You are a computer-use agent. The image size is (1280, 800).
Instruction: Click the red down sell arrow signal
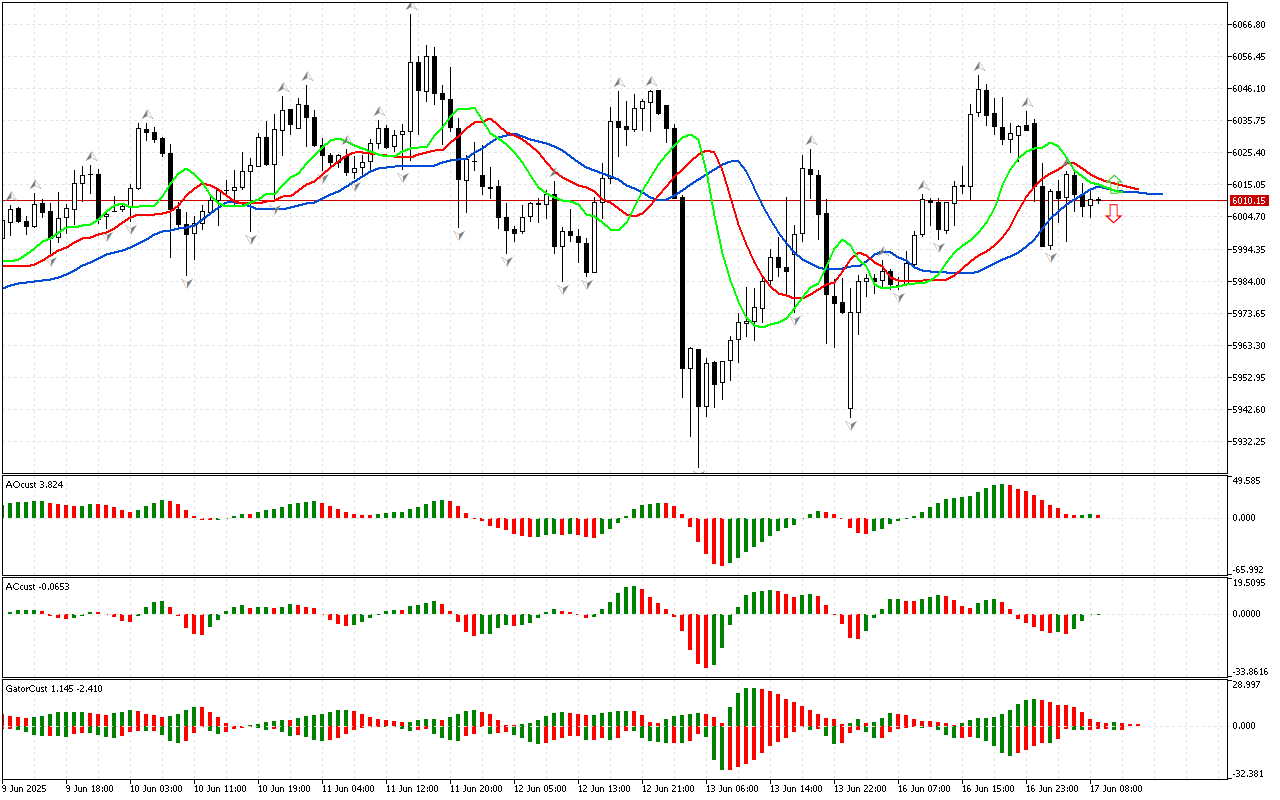tap(1113, 212)
